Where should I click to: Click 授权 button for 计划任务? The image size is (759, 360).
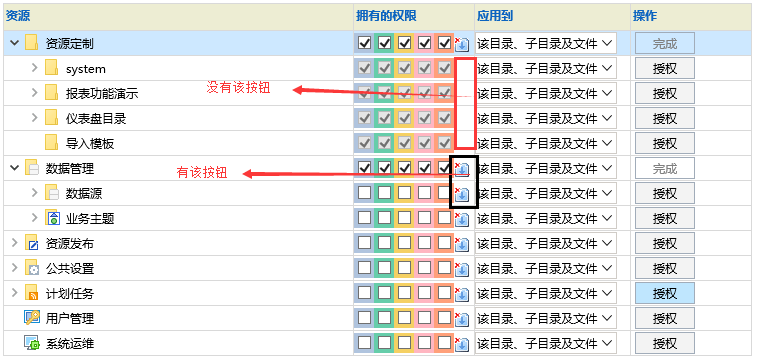(x=665, y=293)
